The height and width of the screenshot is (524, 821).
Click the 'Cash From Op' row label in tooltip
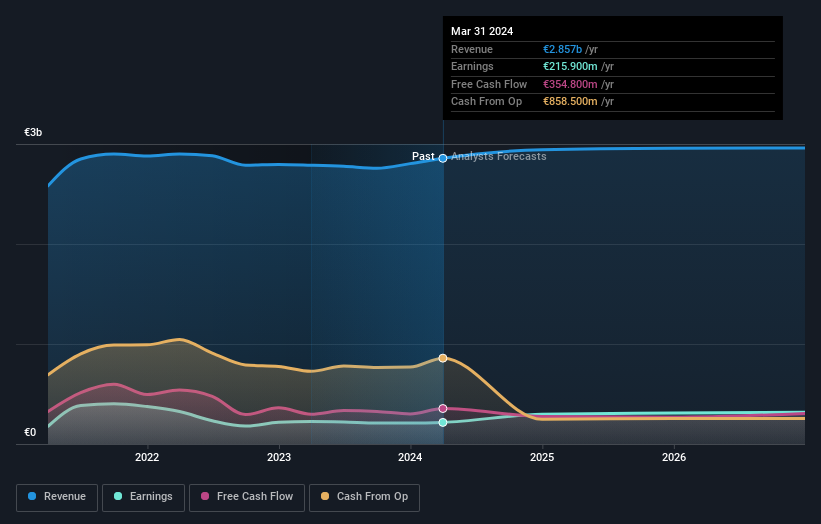486,102
